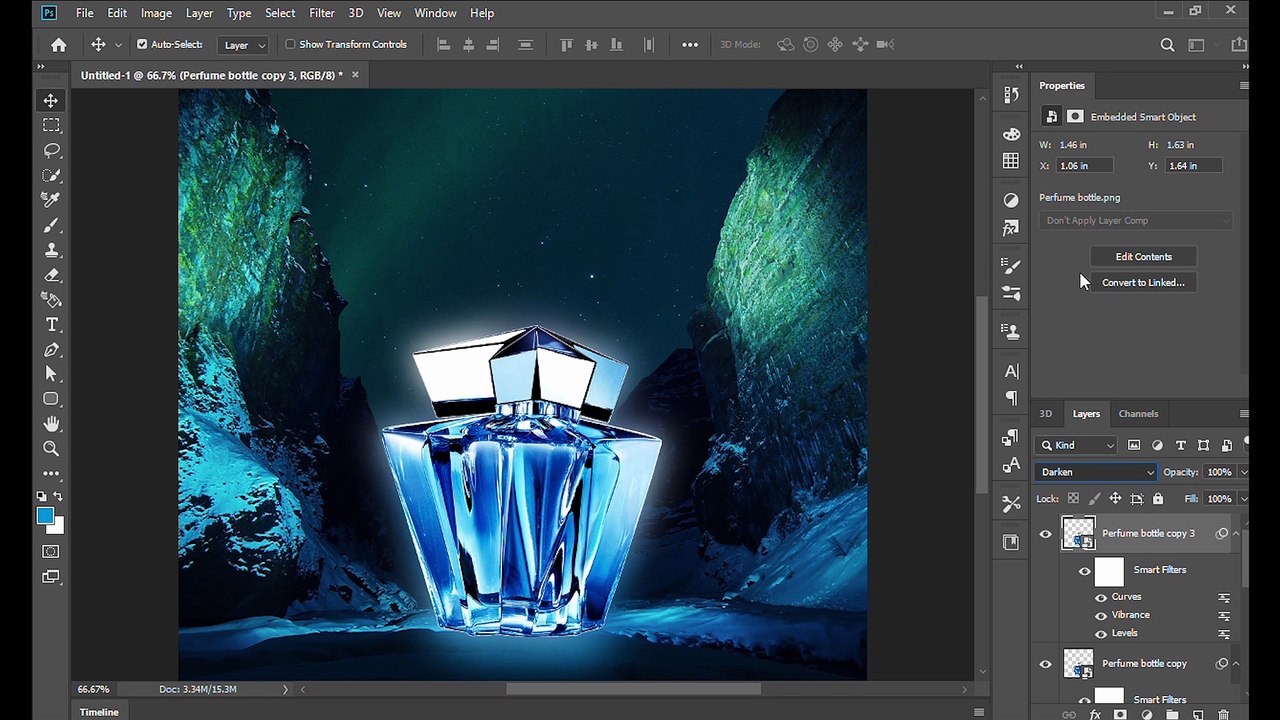Select the Pen tool
1280x720 pixels.
point(51,350)
